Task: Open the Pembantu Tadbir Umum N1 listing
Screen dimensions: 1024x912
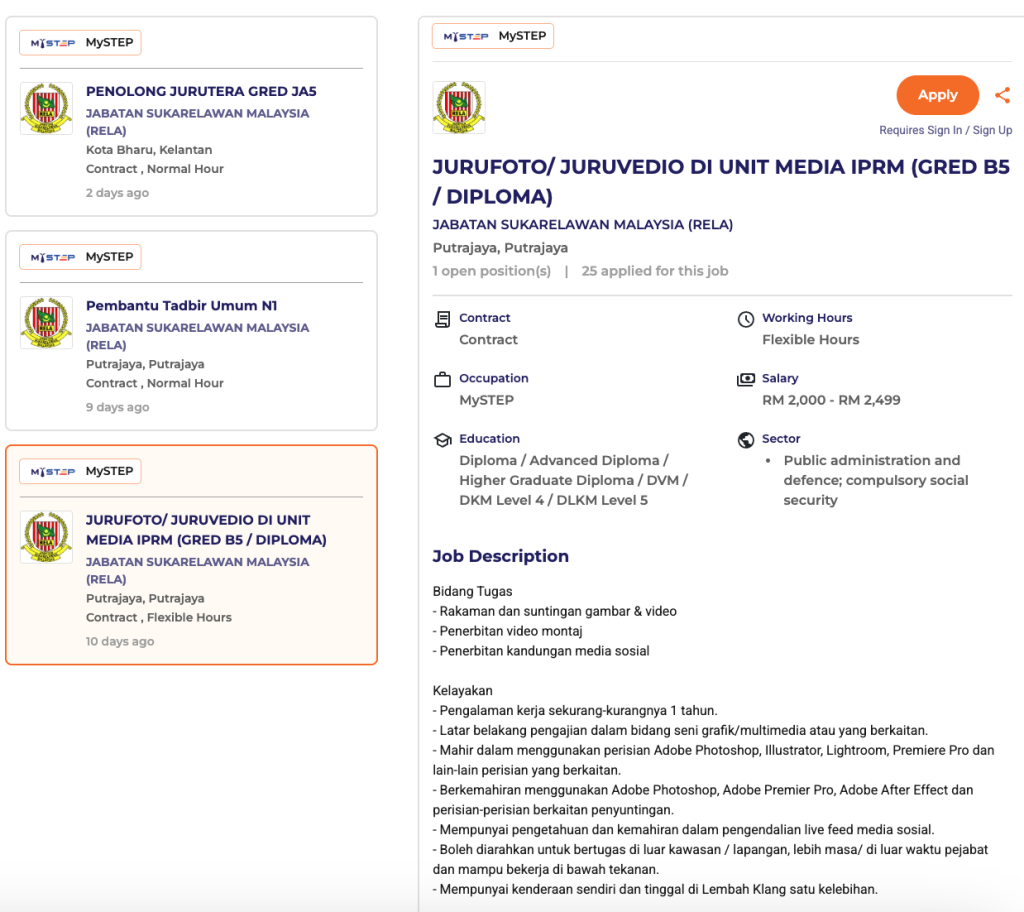Action: (x=181, y=306)
